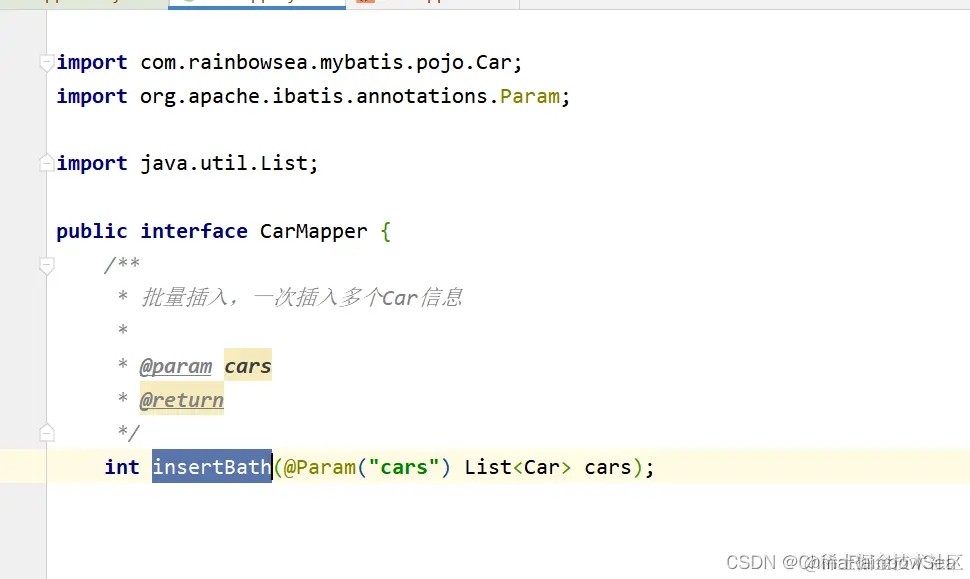Screen dimensions: 970x579
Task: Toggle the fold marker beside the */ line
Action: click(x=46, y=432)
